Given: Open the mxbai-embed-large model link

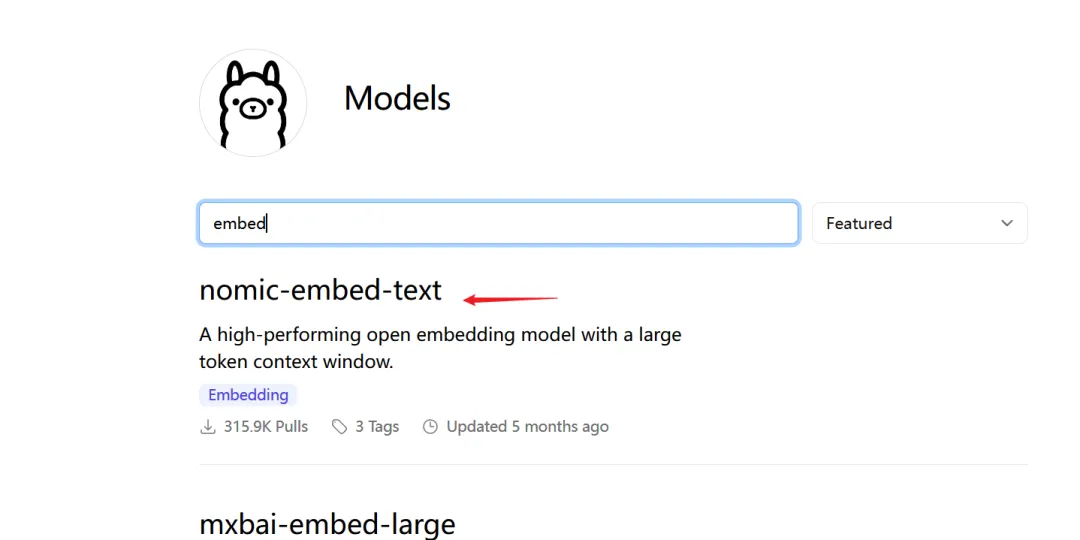Looking at the screenshot, I should (x=327, y=524).
